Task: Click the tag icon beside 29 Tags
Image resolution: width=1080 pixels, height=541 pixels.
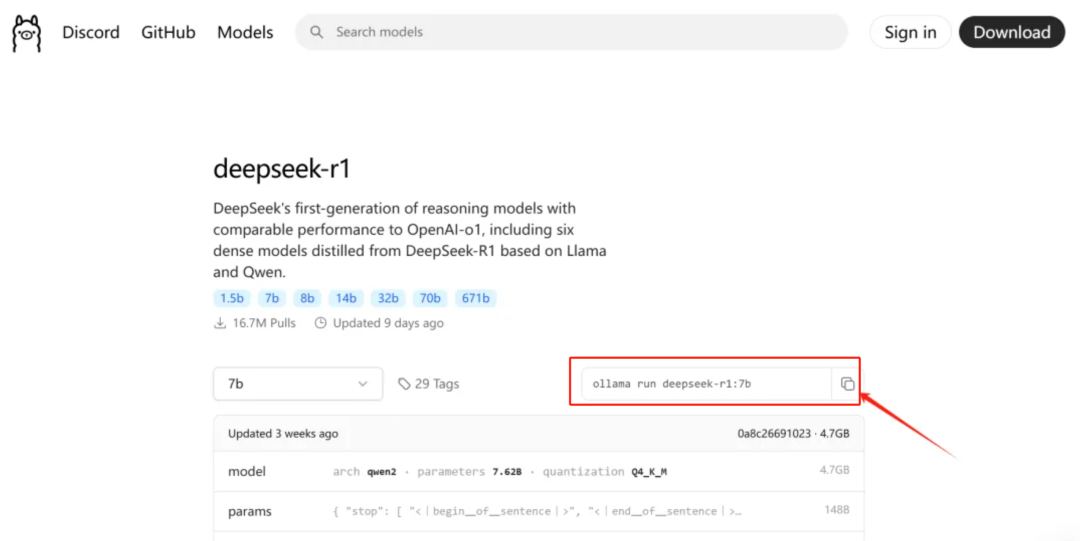Action: click(404, 384)
